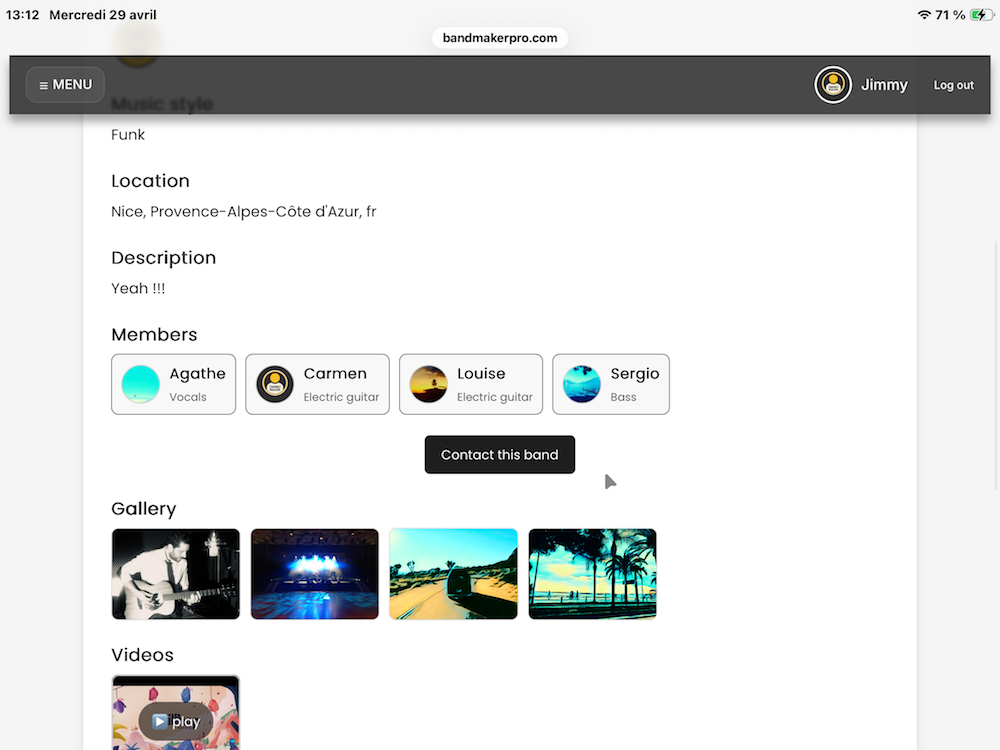Open Agathe's member card
Image resolution: width=1000 pixels, height=750 pixels.
(173, 384)
